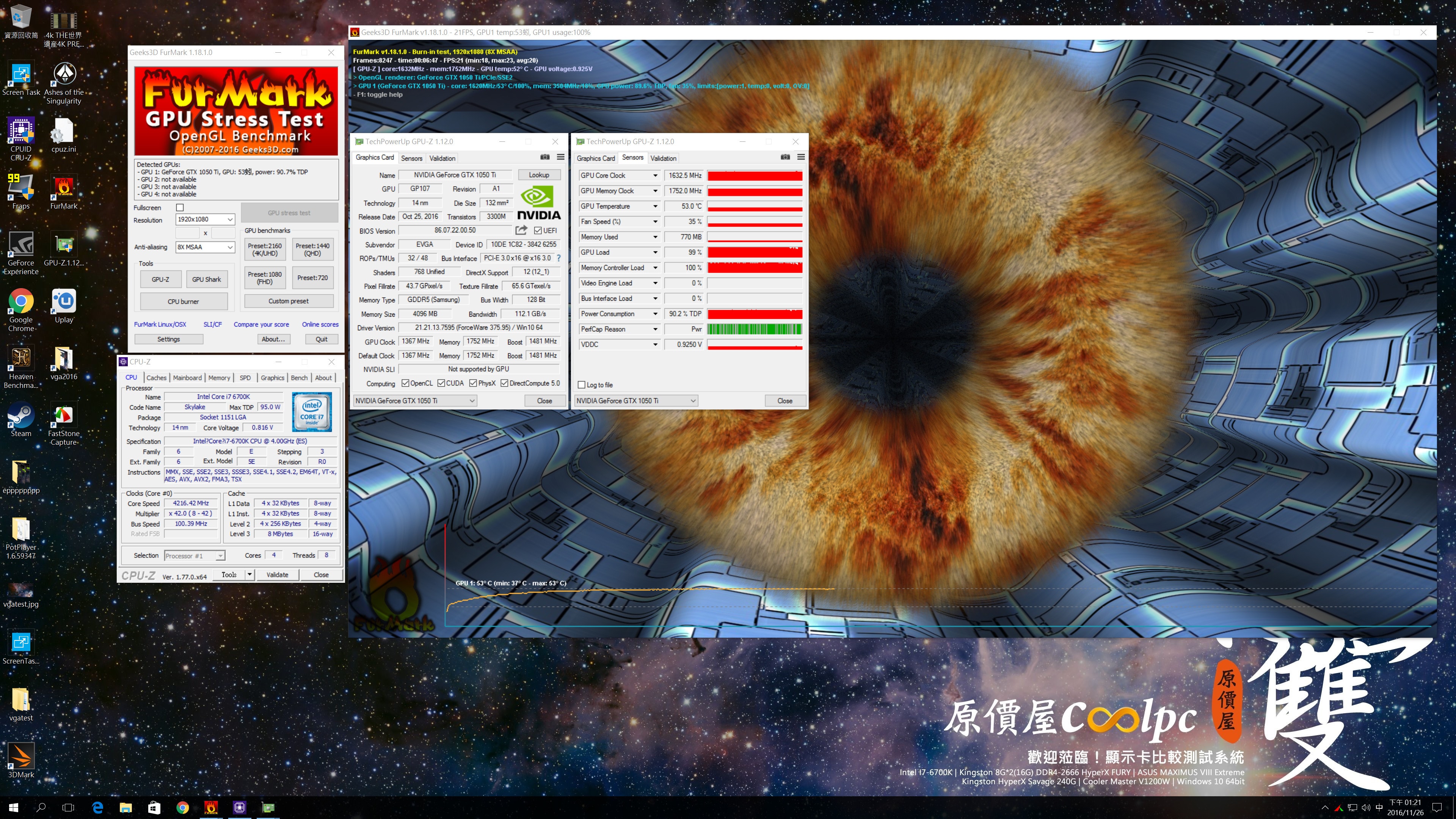The width and height of the screenshot is (1456, 819).
Task: Open Windows Start menu
Action: click(x=14, y=808)
